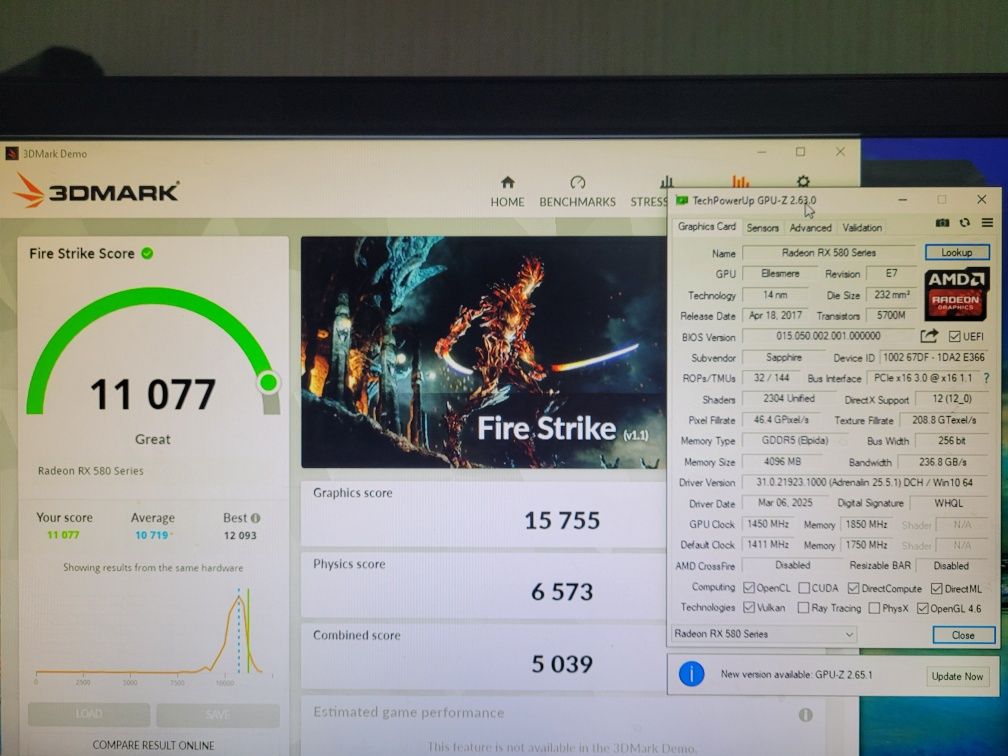This screenshot has height=756, width=1008.
Task: Click the Best score value 12 093
Action: [240, 536]
